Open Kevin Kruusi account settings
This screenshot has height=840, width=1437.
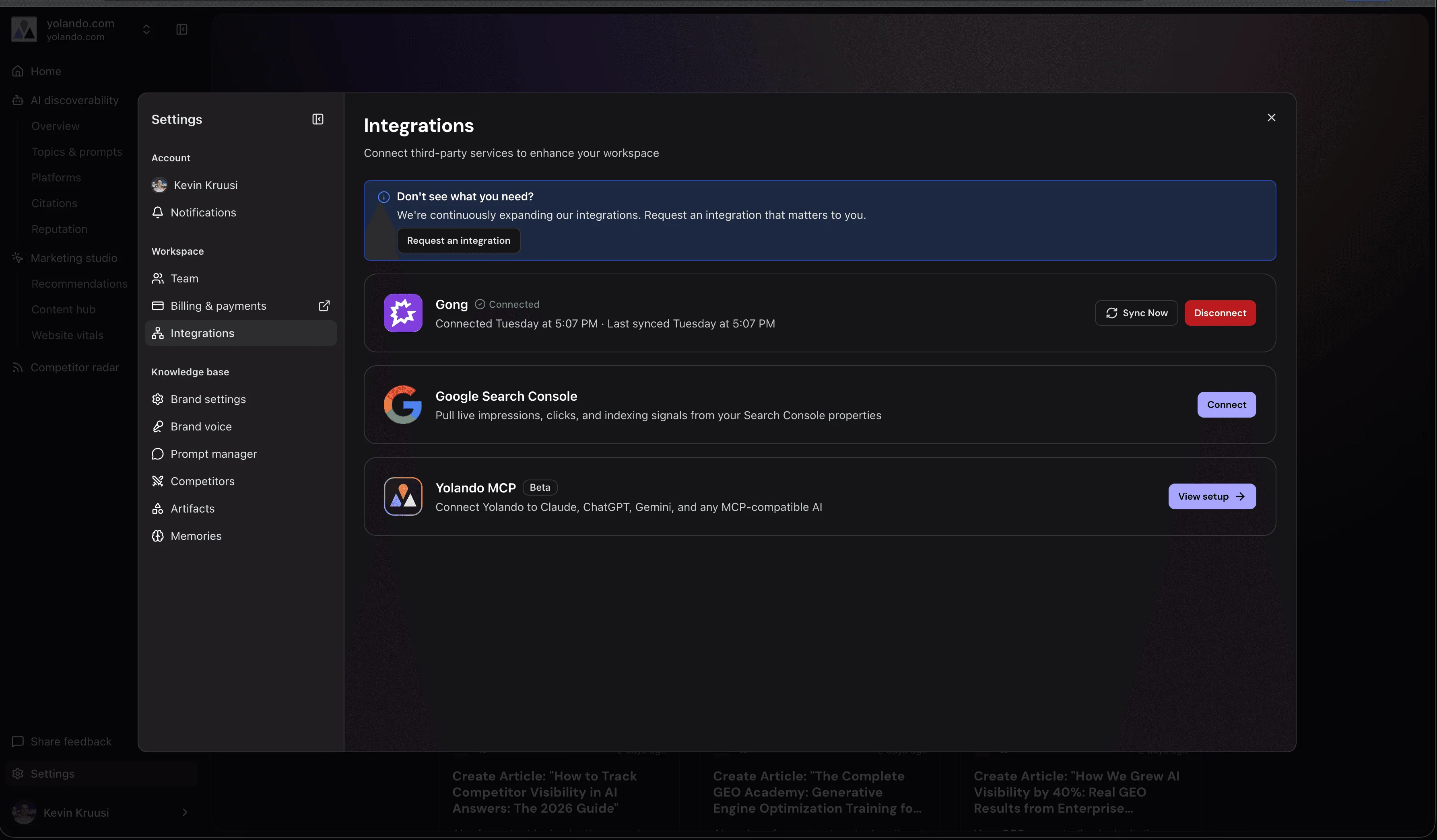point(241,185)
